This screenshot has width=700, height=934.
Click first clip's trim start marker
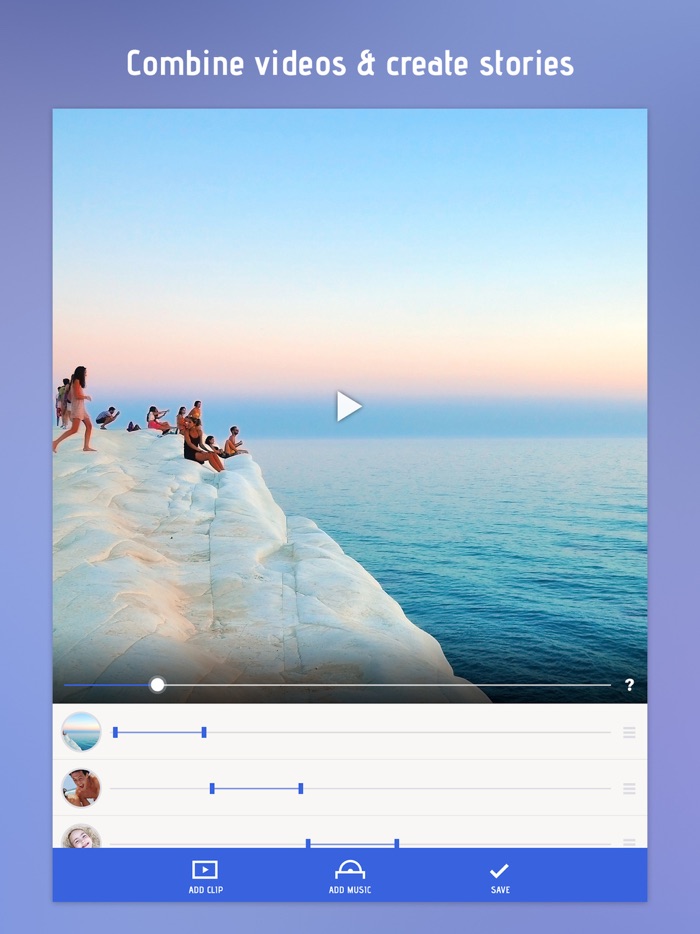tap(115, 732)
